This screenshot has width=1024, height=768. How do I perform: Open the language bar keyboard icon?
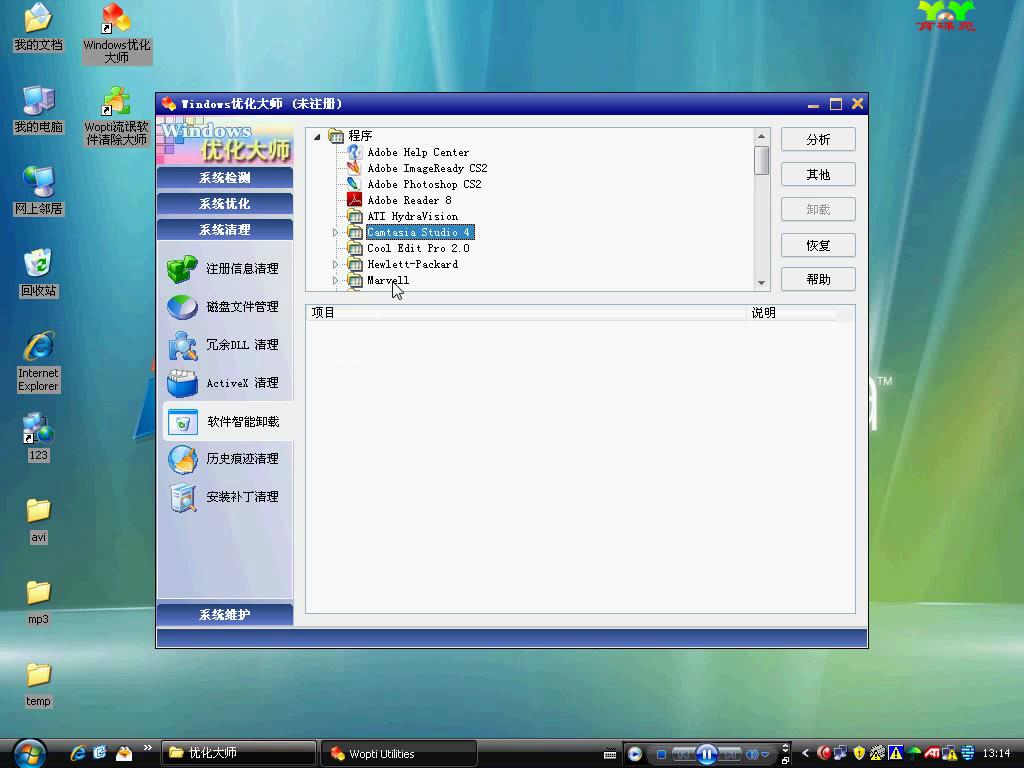(610, 754)
